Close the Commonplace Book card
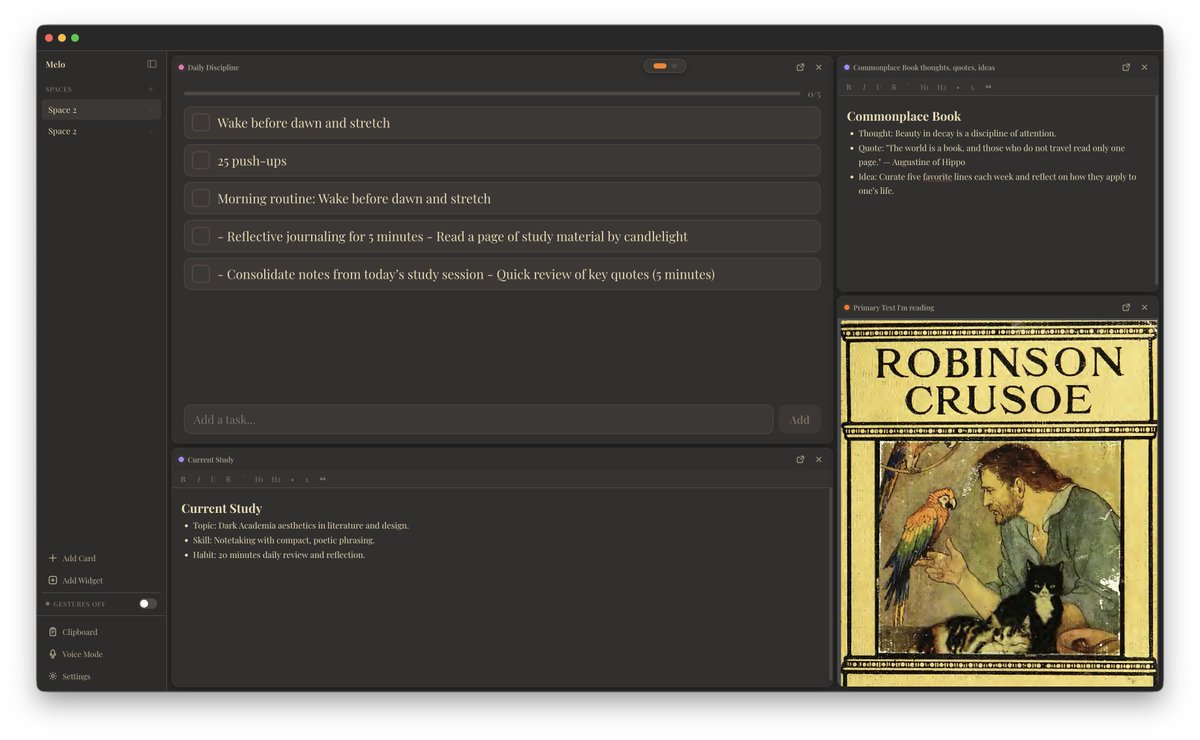Viewport: 1200px width, 740px height. pyautogui.click(x=1144, y=67)
